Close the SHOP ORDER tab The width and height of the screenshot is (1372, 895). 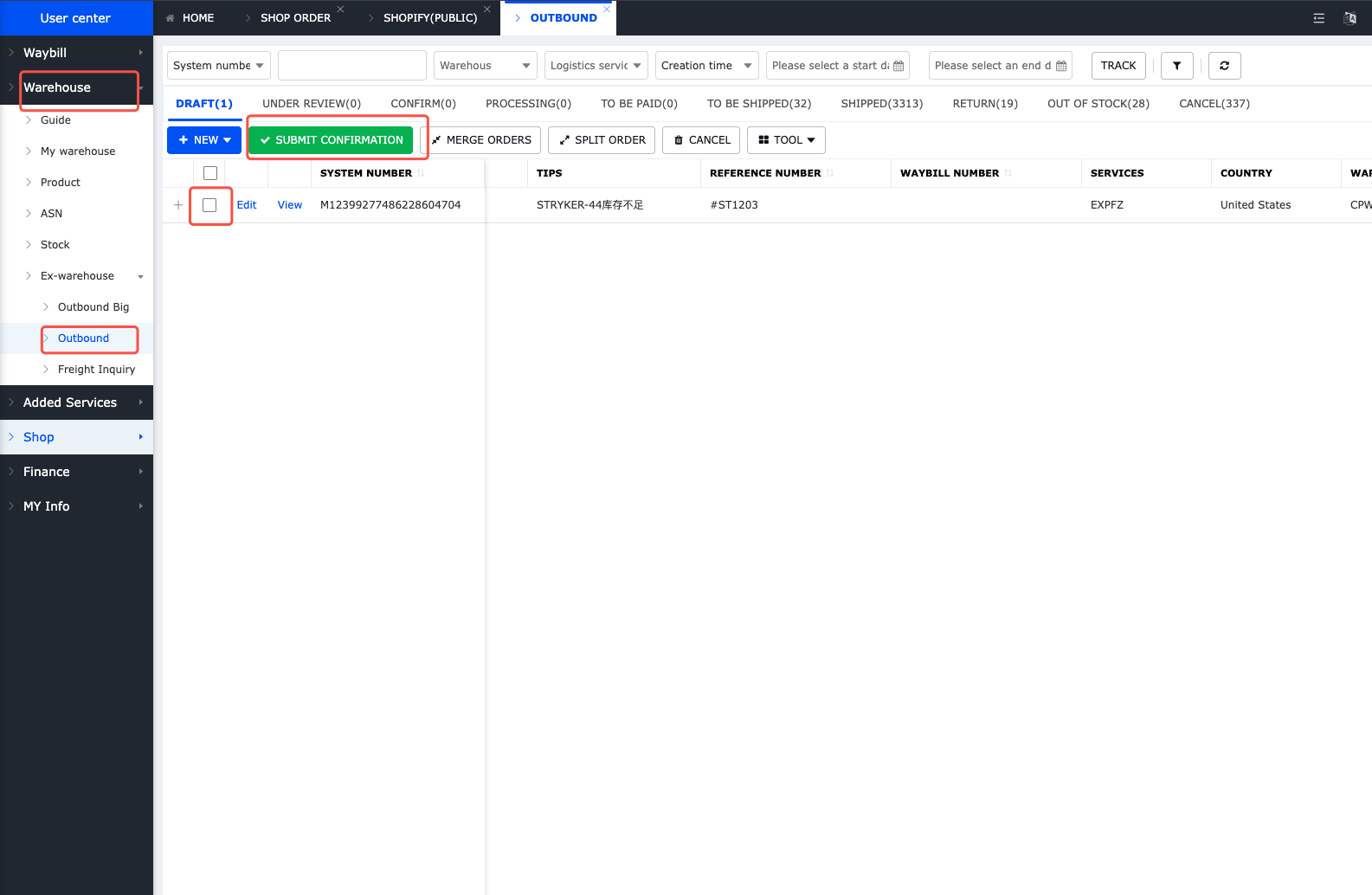click(340, 9)
